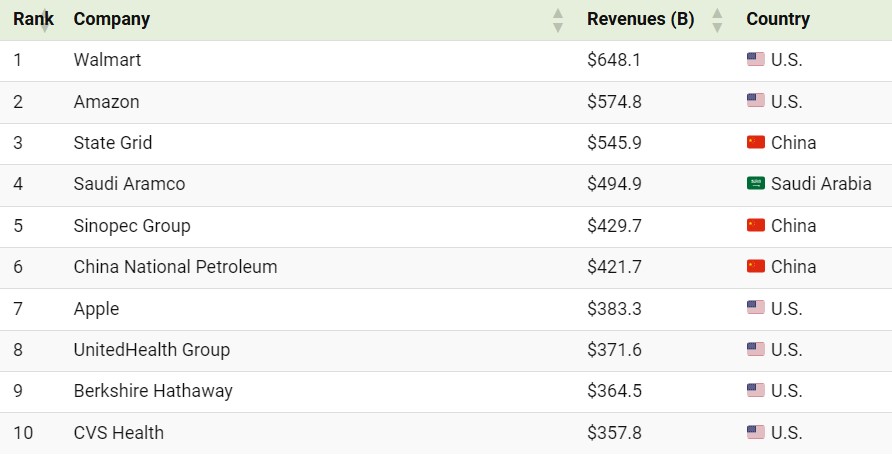
Task: Click the $357.8 revenue value
Action: [614, 433]
